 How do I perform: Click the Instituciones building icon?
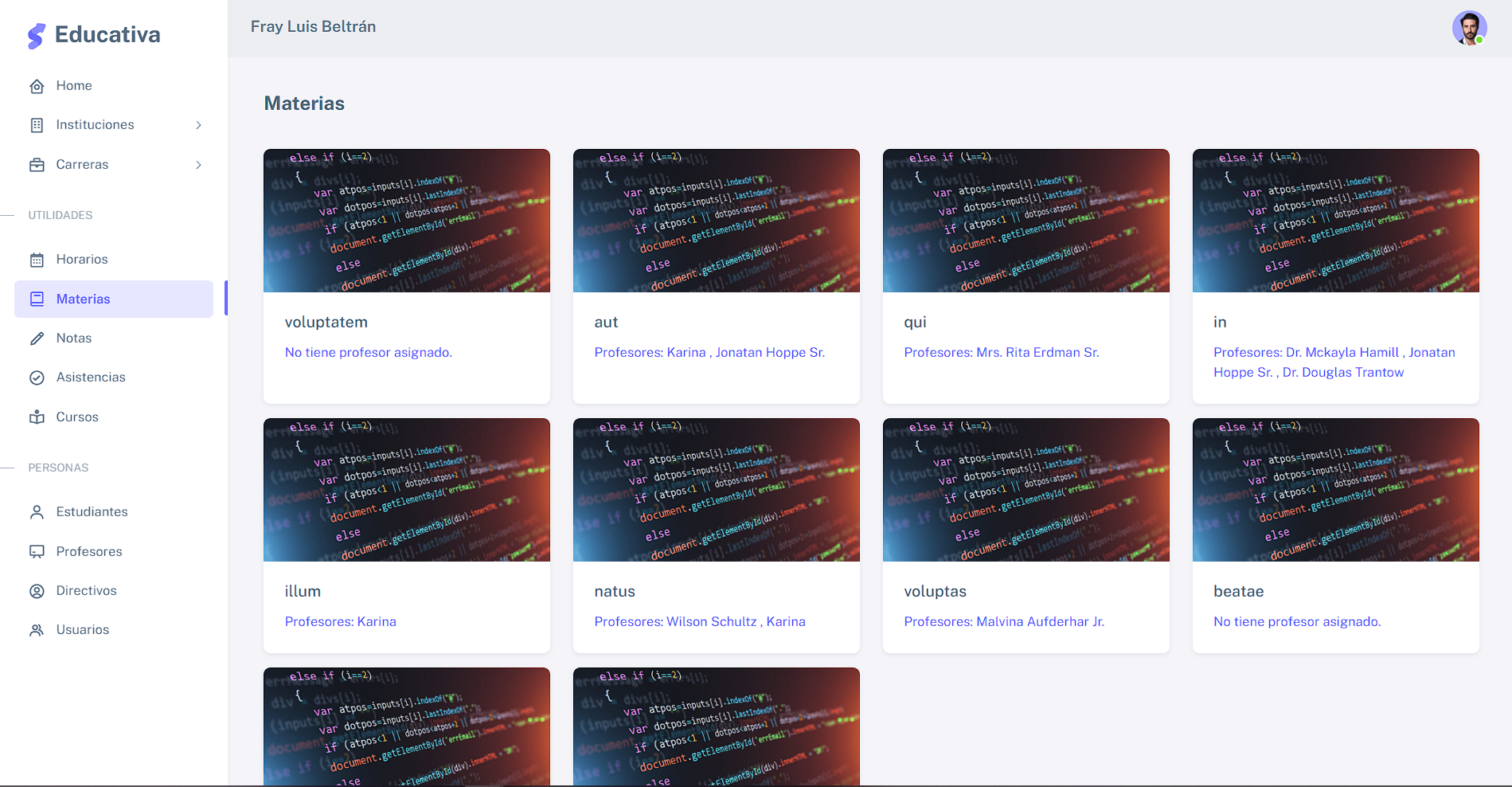(37, 125)
